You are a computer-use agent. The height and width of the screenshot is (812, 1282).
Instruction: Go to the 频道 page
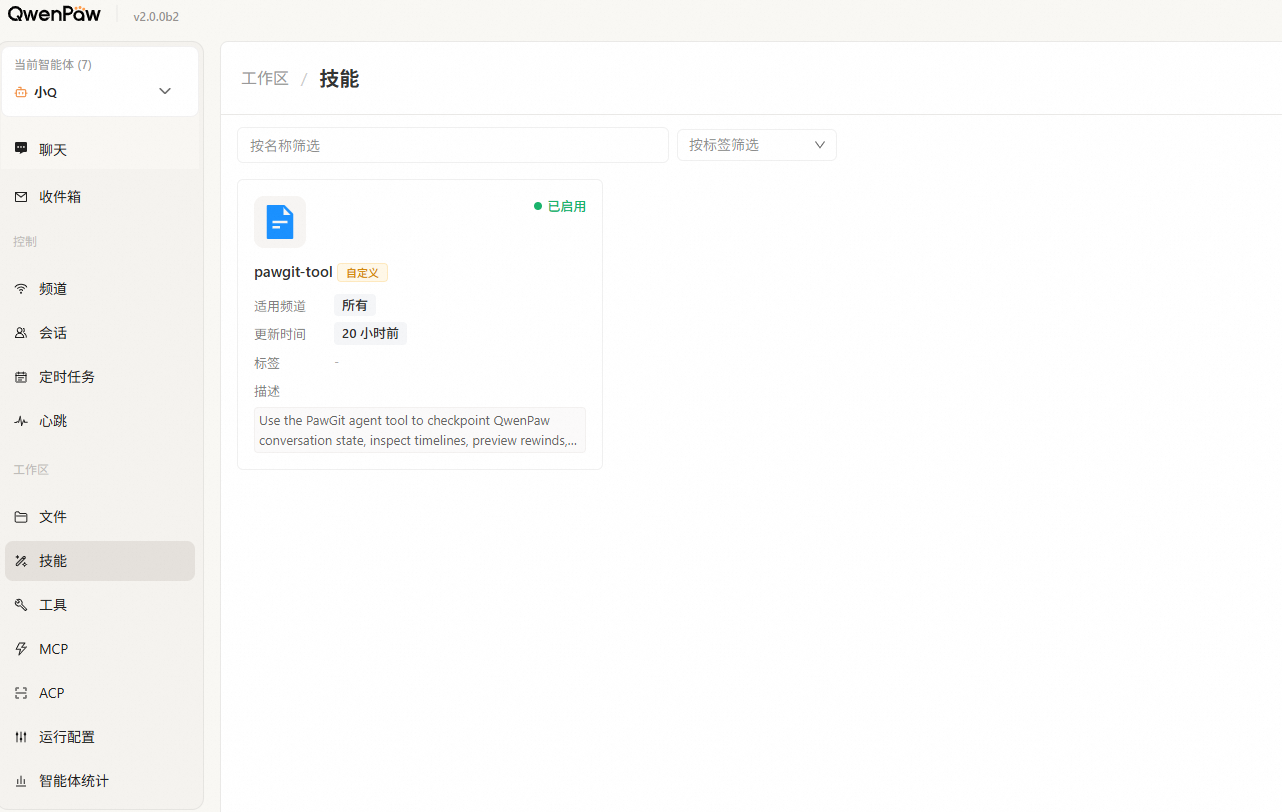[100, 289]
